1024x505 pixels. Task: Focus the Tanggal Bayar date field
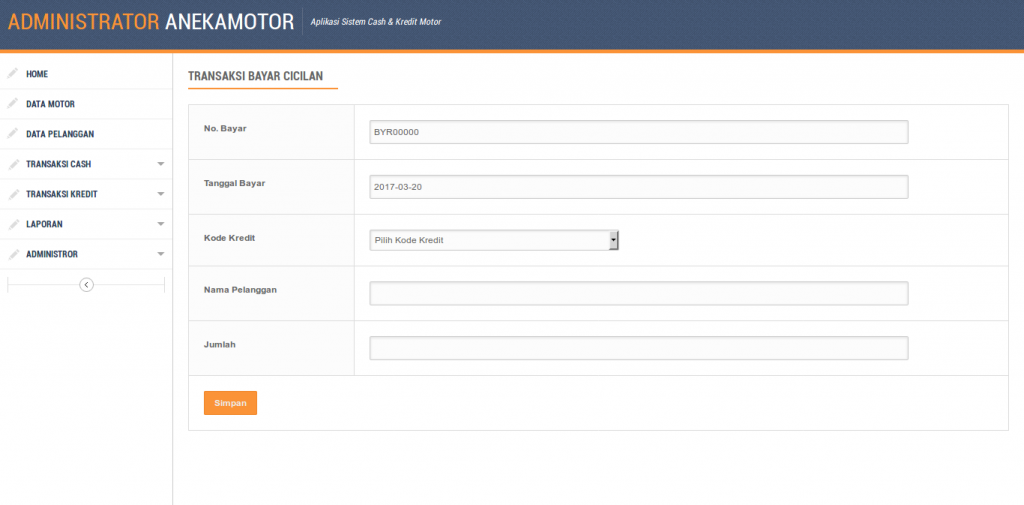click(639, 187)
